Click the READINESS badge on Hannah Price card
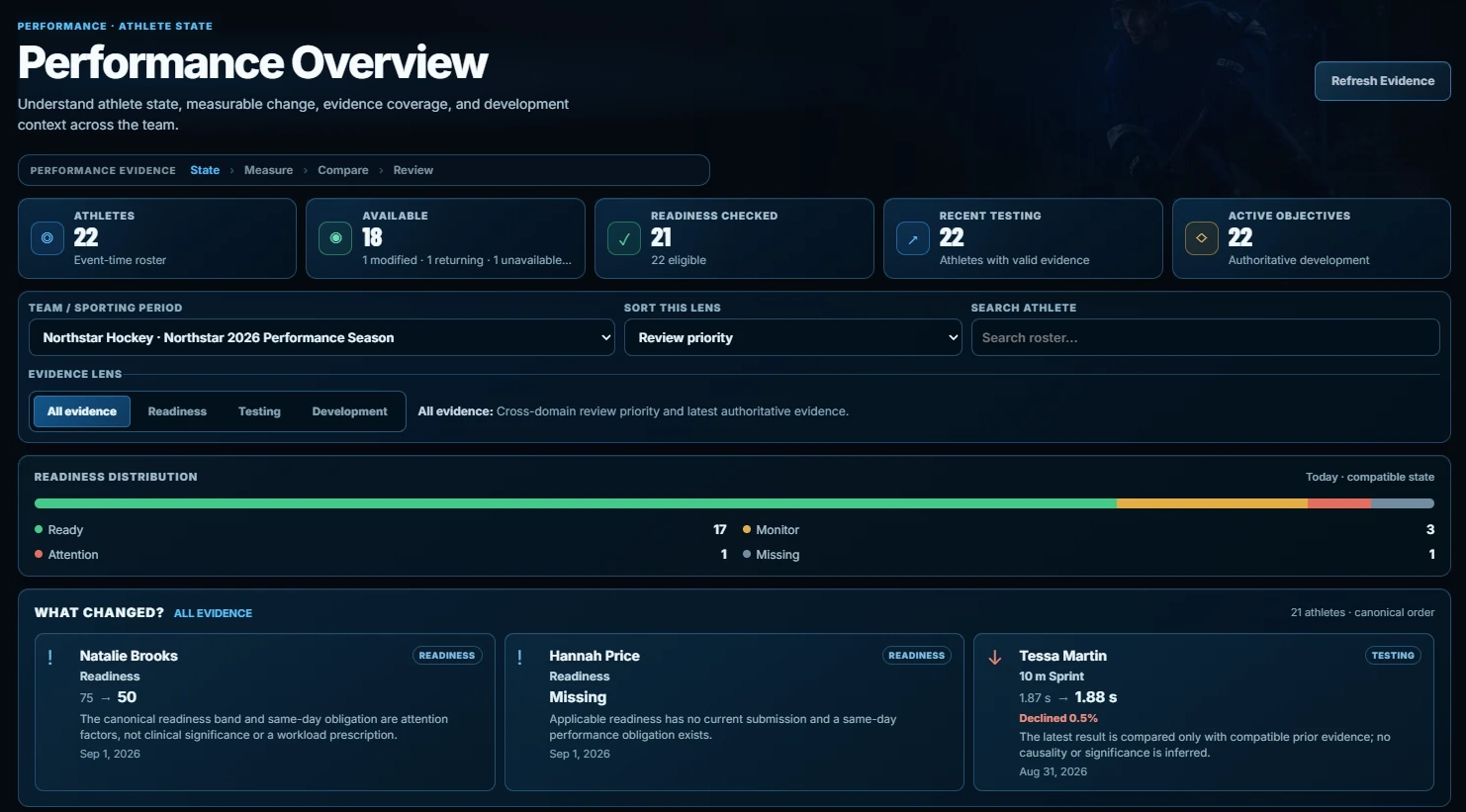Viewport: 1466px width, 812px height. click(x=917, y=656)
